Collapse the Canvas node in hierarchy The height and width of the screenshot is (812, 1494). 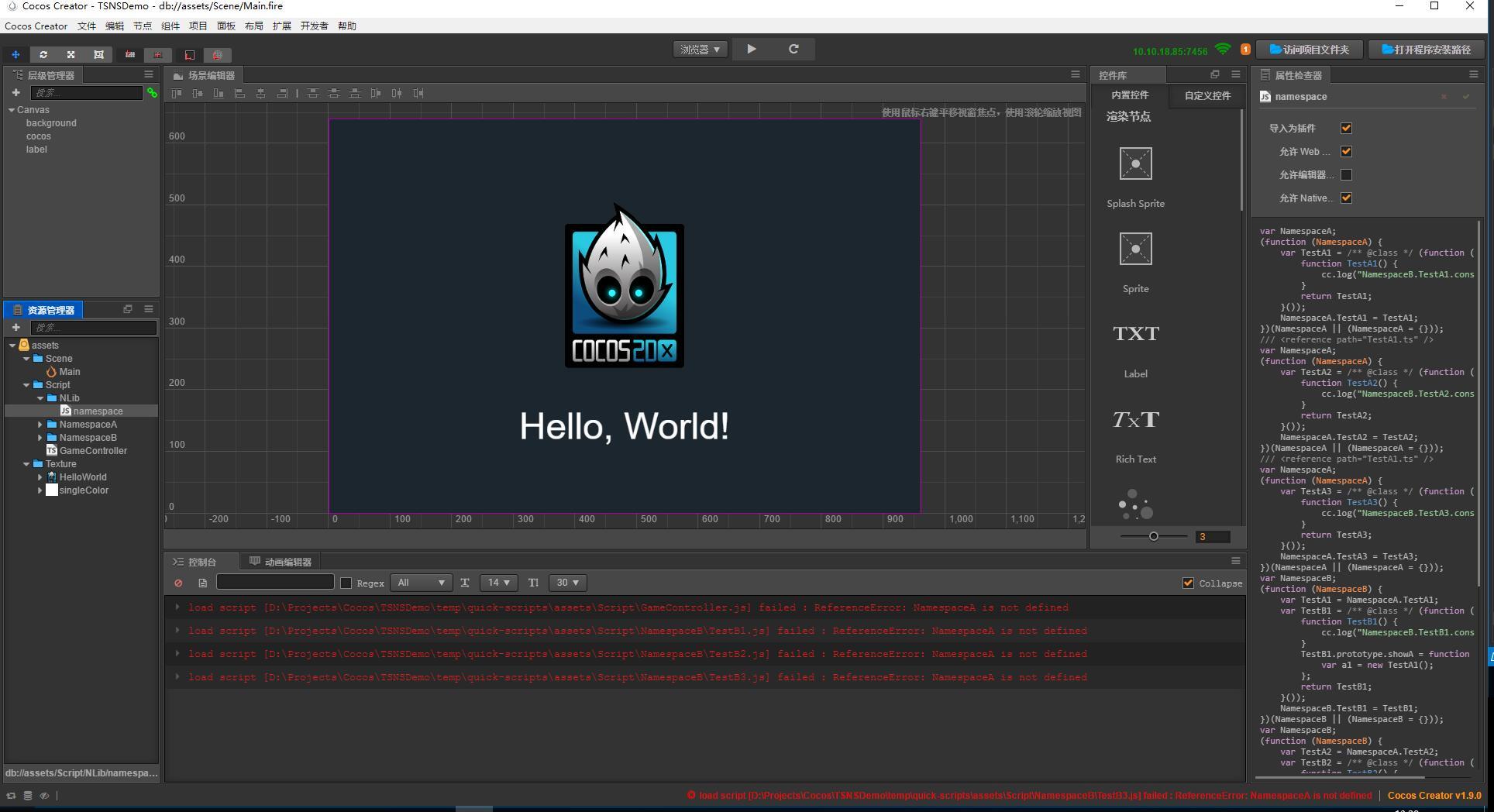(12, 110)
